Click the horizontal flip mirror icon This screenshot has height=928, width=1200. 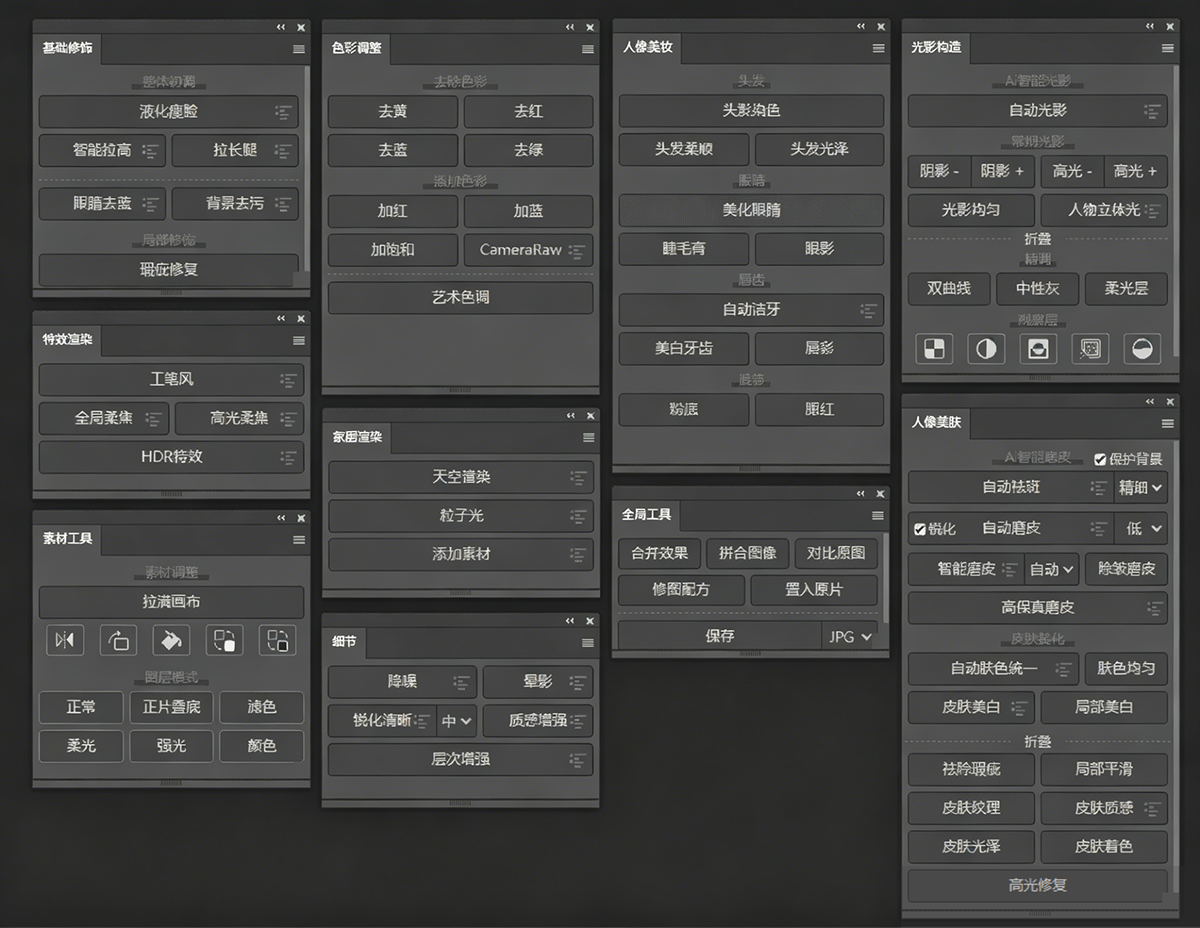pos(65,640)
